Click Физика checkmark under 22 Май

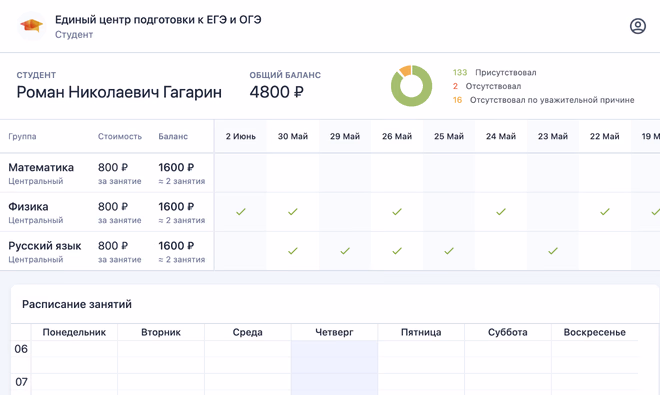click(605, 211)
